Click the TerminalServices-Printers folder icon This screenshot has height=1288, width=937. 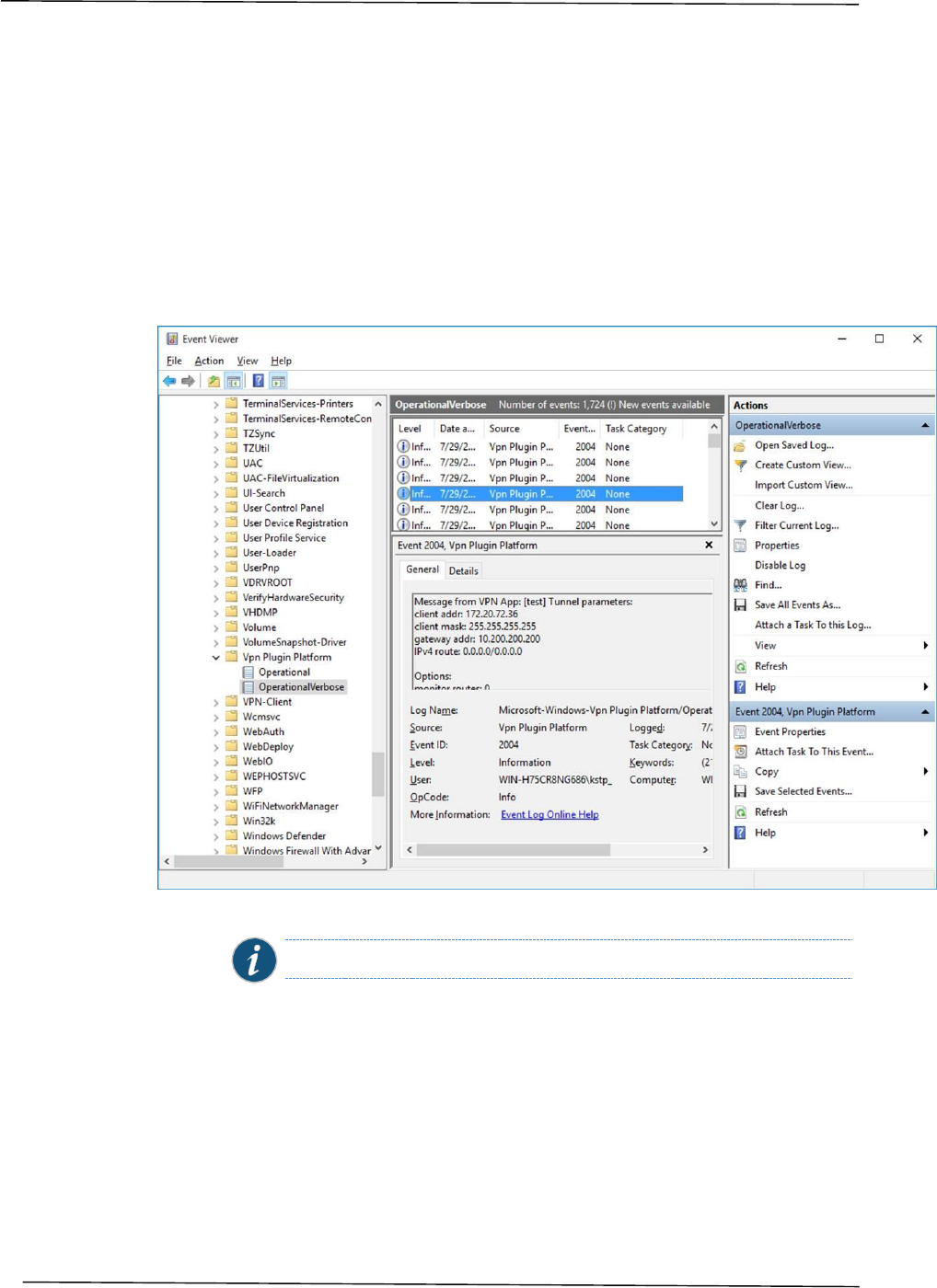tap(232, 404)
